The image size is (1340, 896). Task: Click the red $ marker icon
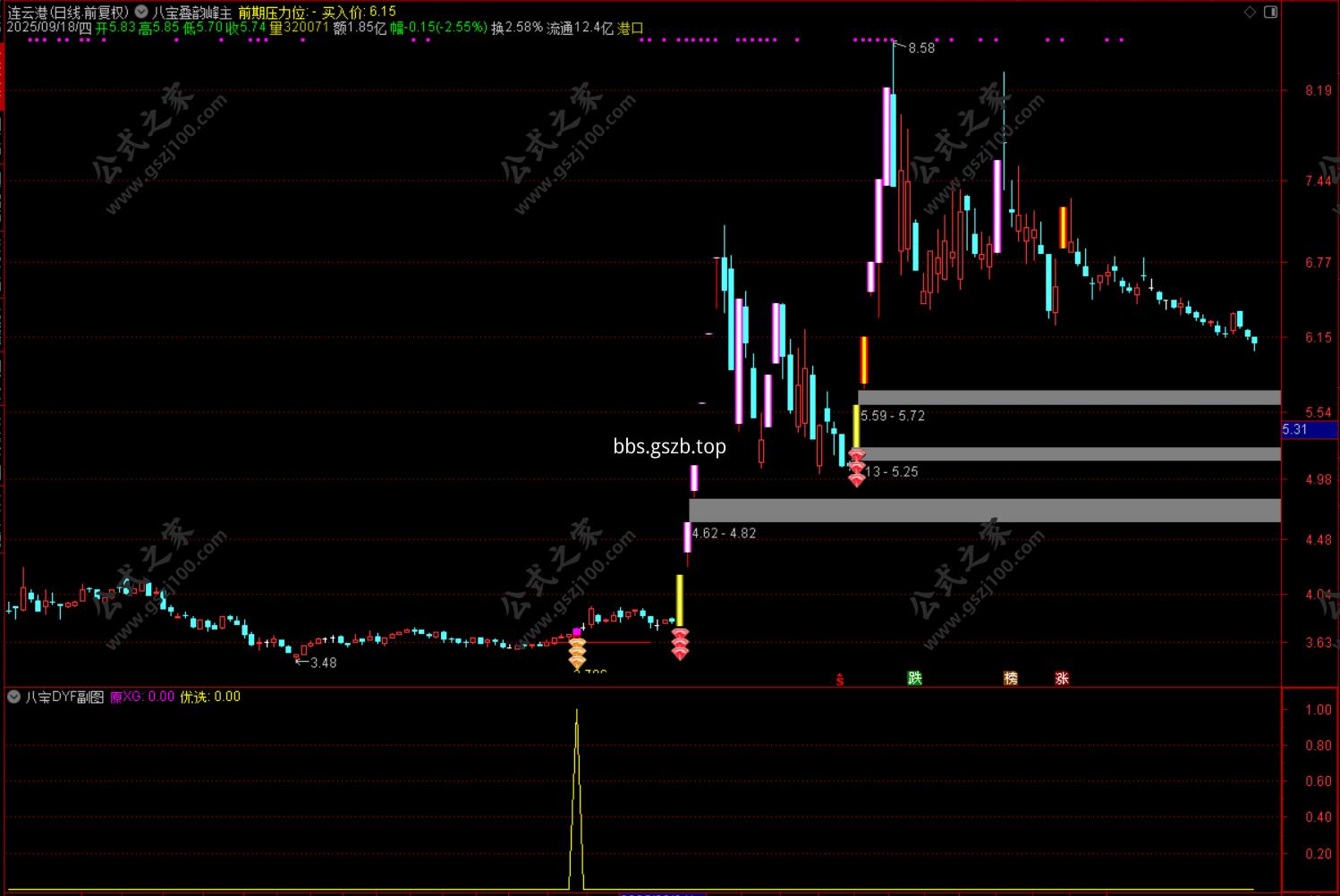[x=840, y=680]
